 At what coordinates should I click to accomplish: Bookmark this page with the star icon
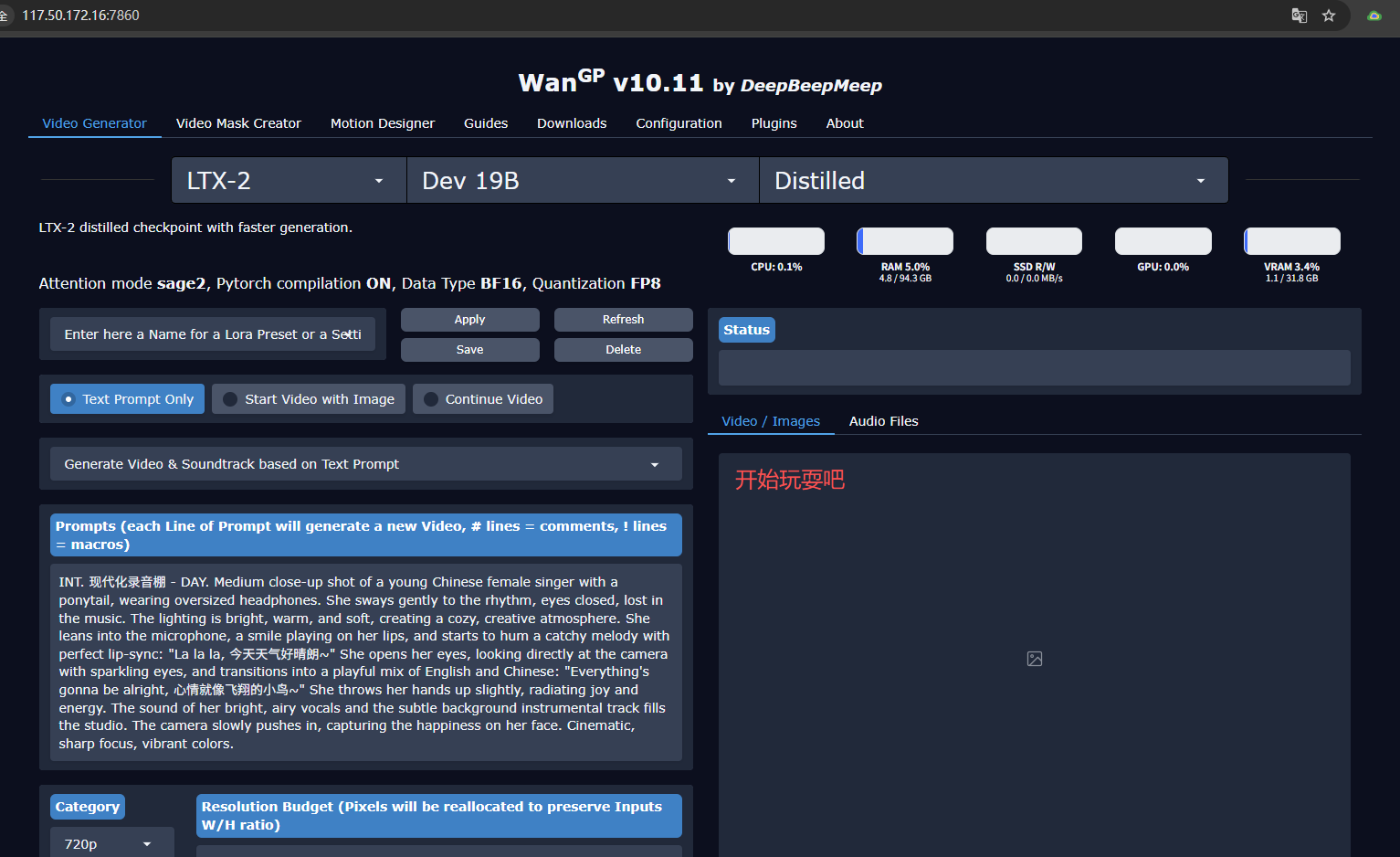tap(1329, 16)
